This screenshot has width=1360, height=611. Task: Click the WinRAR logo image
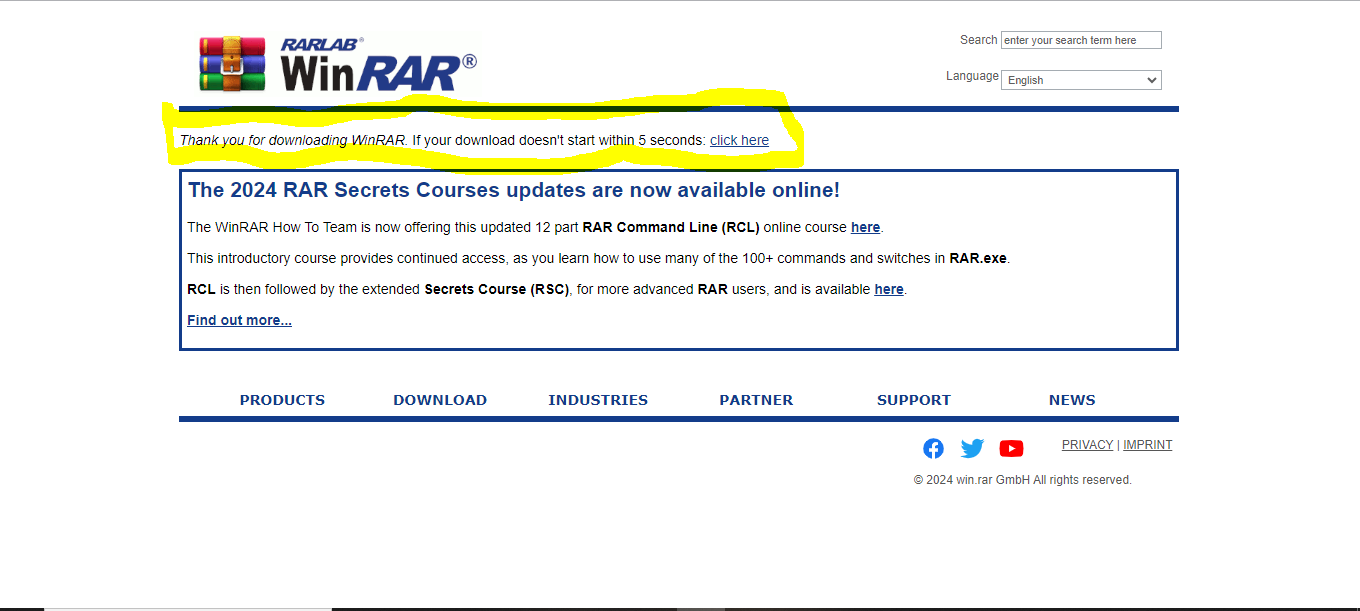click(338, 65)
